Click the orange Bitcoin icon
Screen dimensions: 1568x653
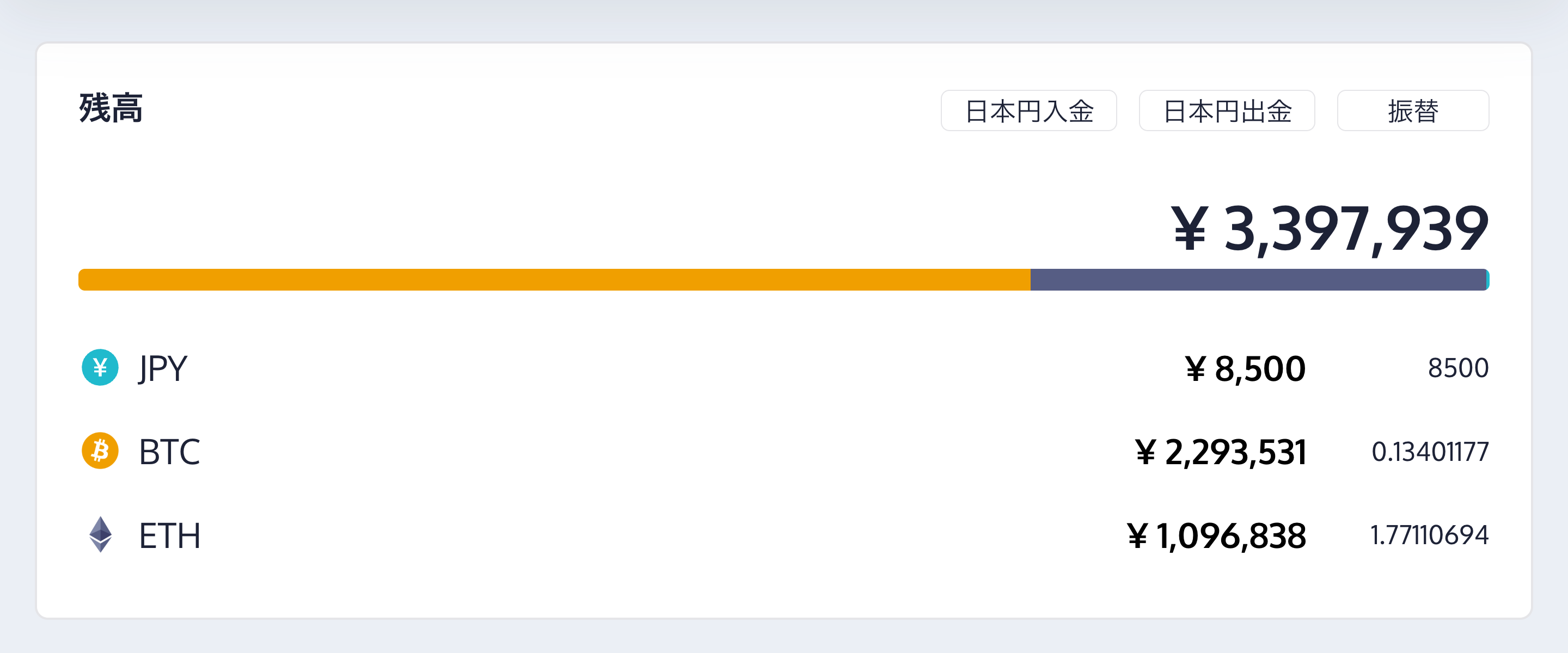coord(100,451)
